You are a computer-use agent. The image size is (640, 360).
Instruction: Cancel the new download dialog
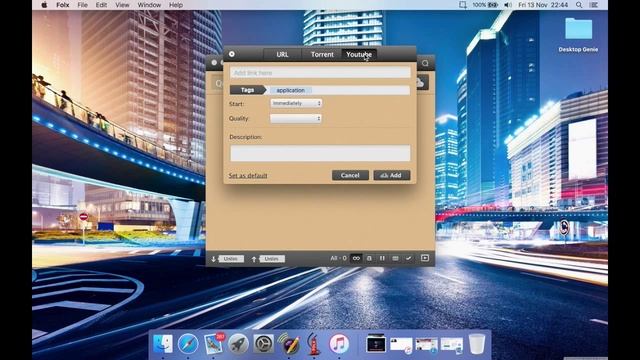click(x=350, y=175)
